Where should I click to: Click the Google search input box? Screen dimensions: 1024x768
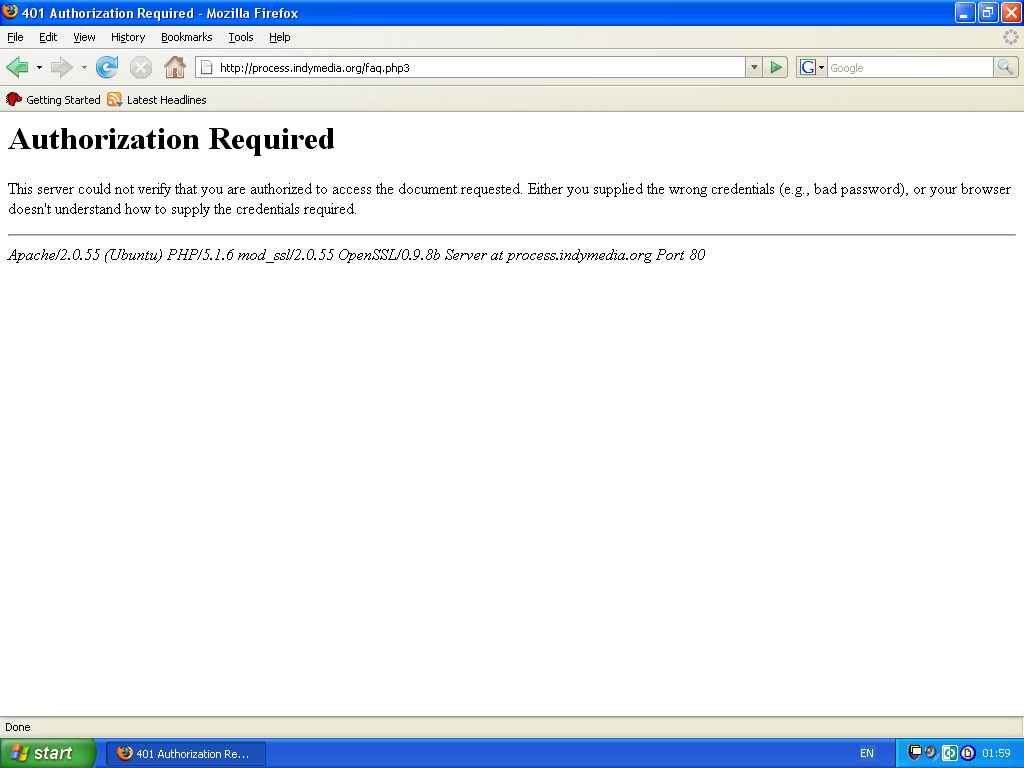908,67
